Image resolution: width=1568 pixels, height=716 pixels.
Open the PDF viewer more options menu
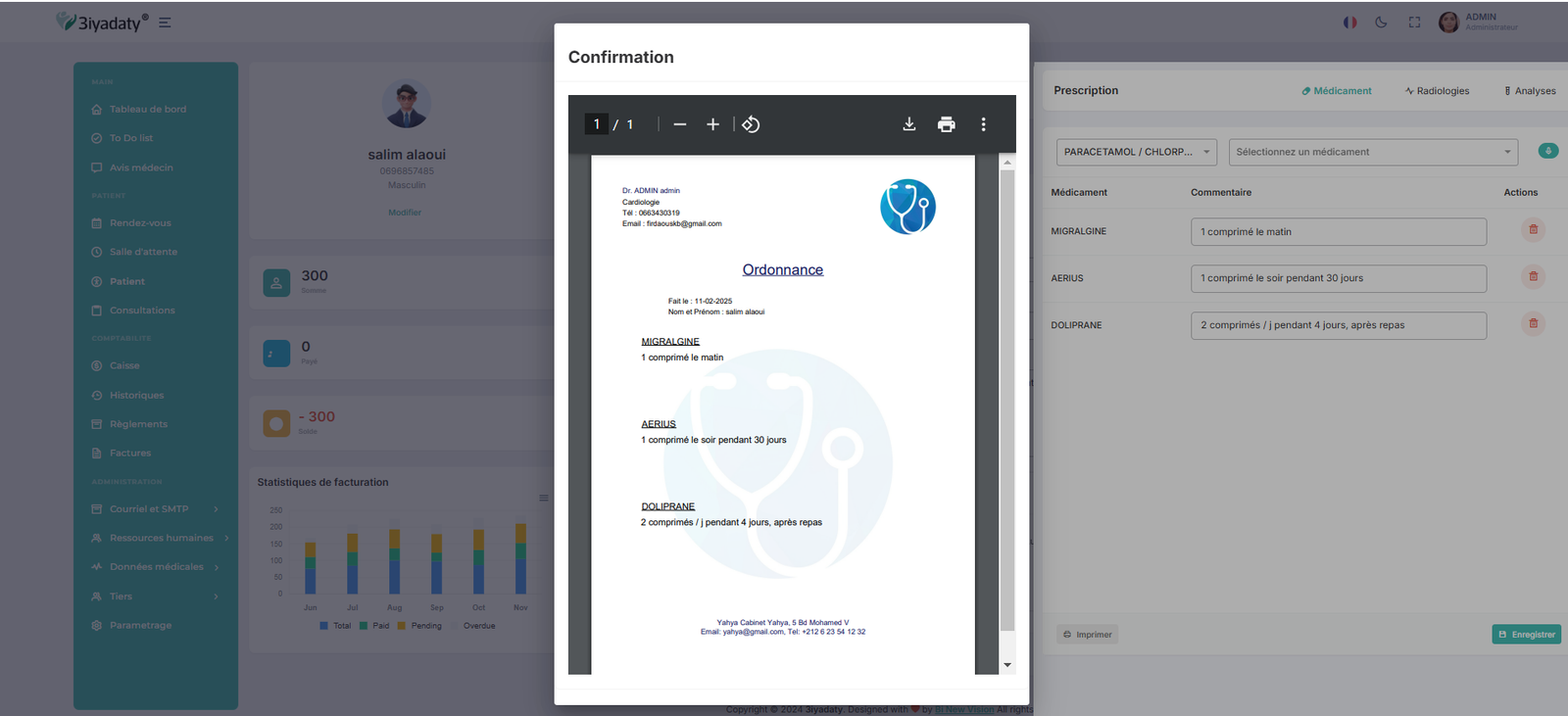983,124
